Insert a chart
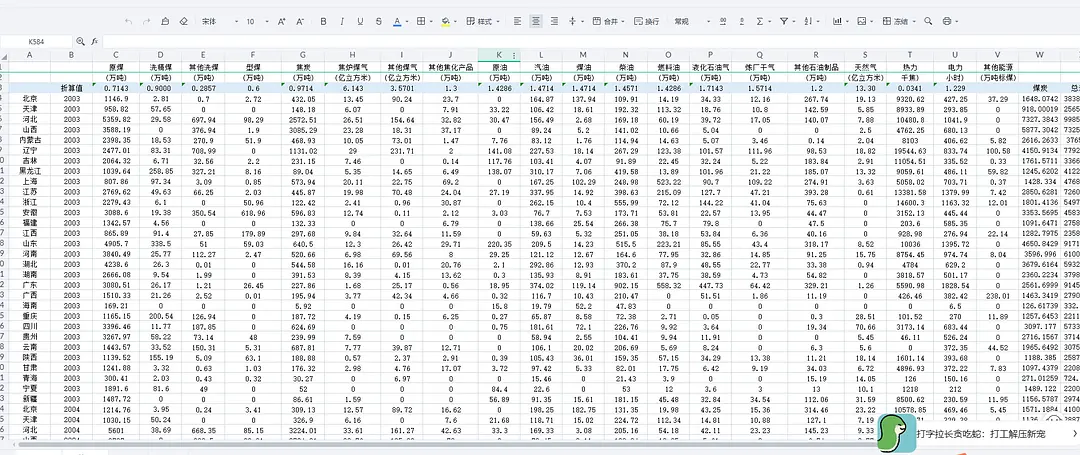1080x455 pixels. (x=837, y=21)
